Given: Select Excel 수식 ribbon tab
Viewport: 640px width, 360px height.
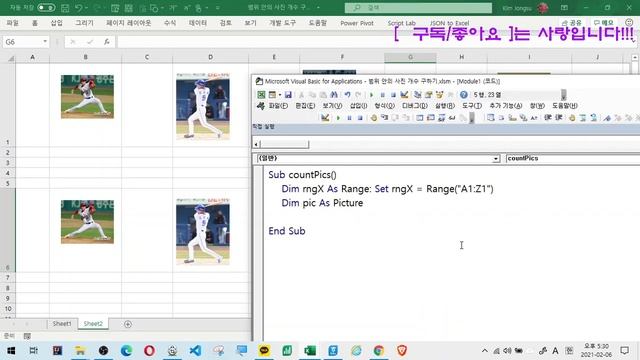Looking at the screenshot, I should pos(170,23).
